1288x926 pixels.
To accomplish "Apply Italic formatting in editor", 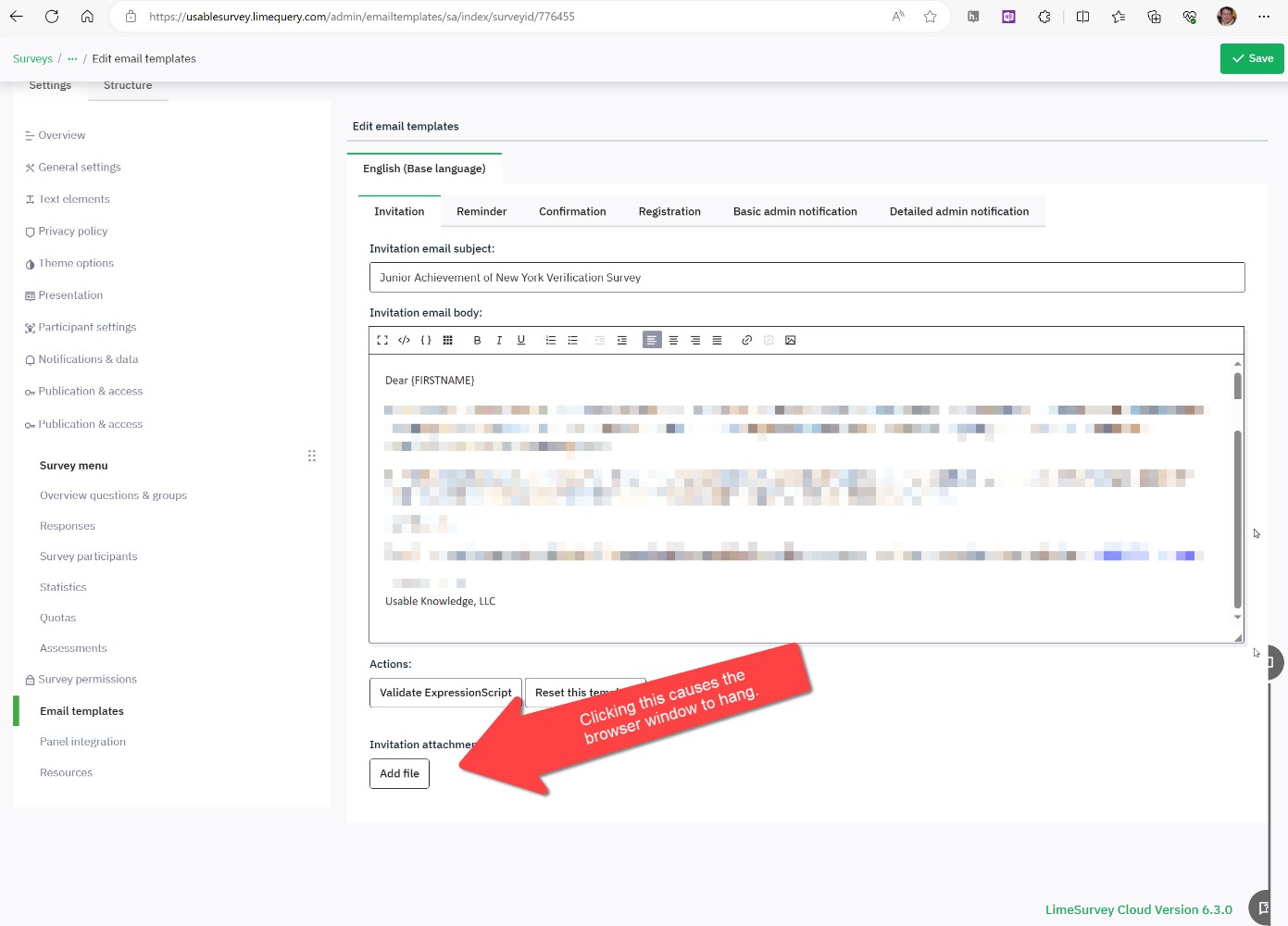I will point(499,340).
